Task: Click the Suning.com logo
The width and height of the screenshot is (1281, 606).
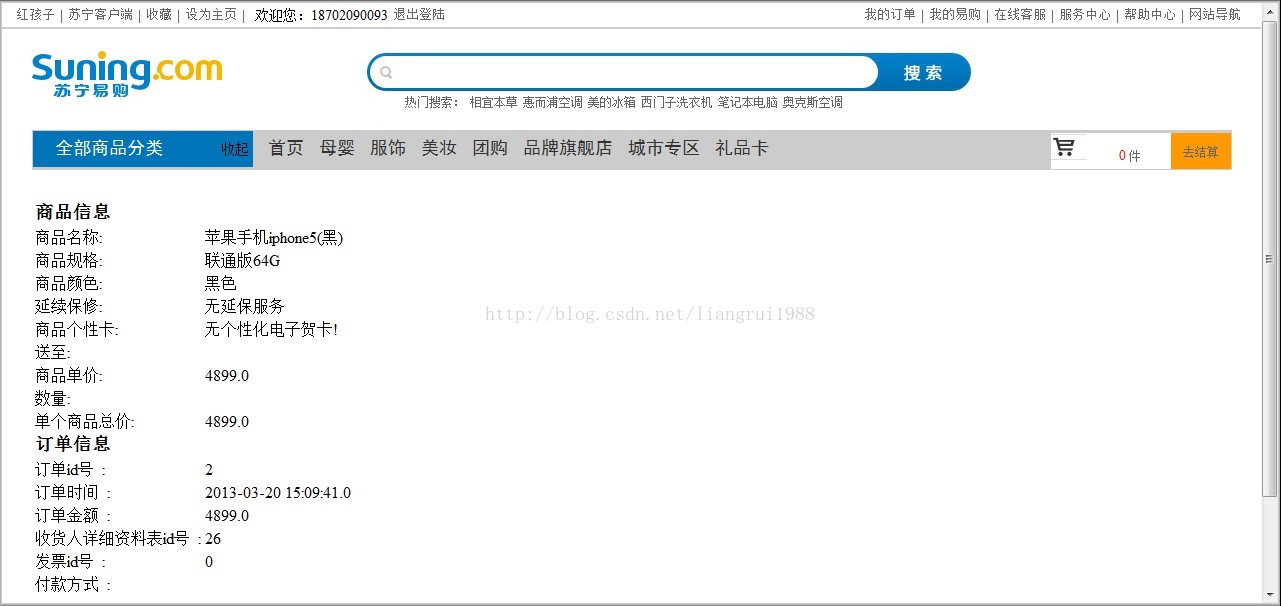Action: pos(127,75)
